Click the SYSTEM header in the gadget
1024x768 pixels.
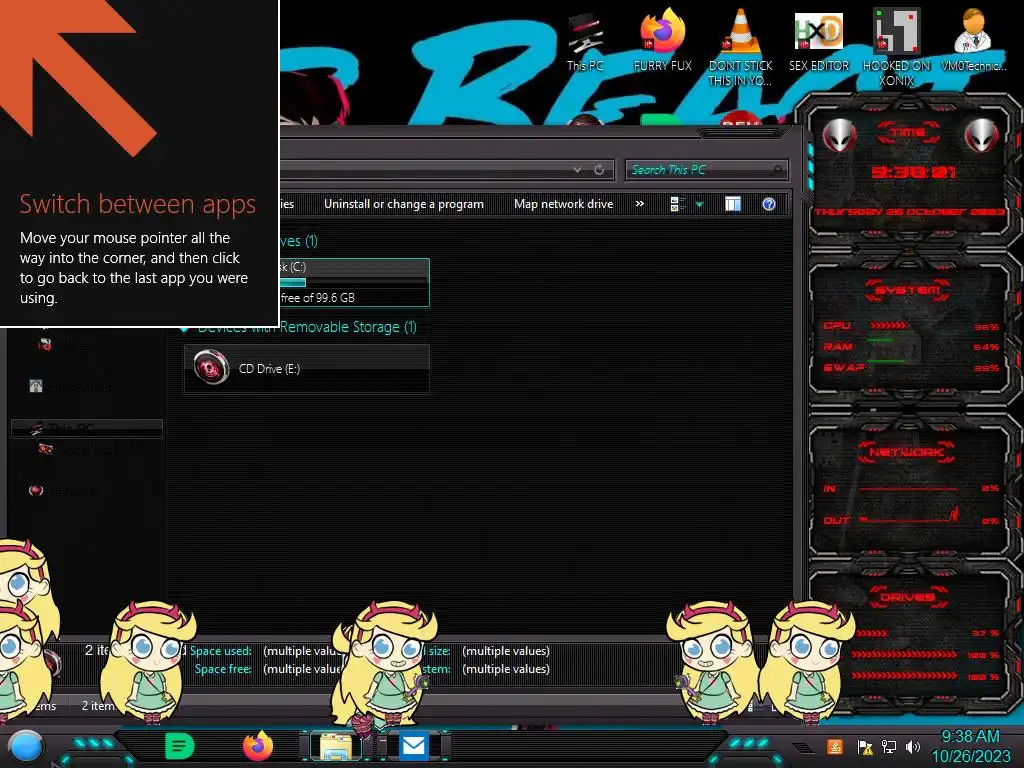908,290
